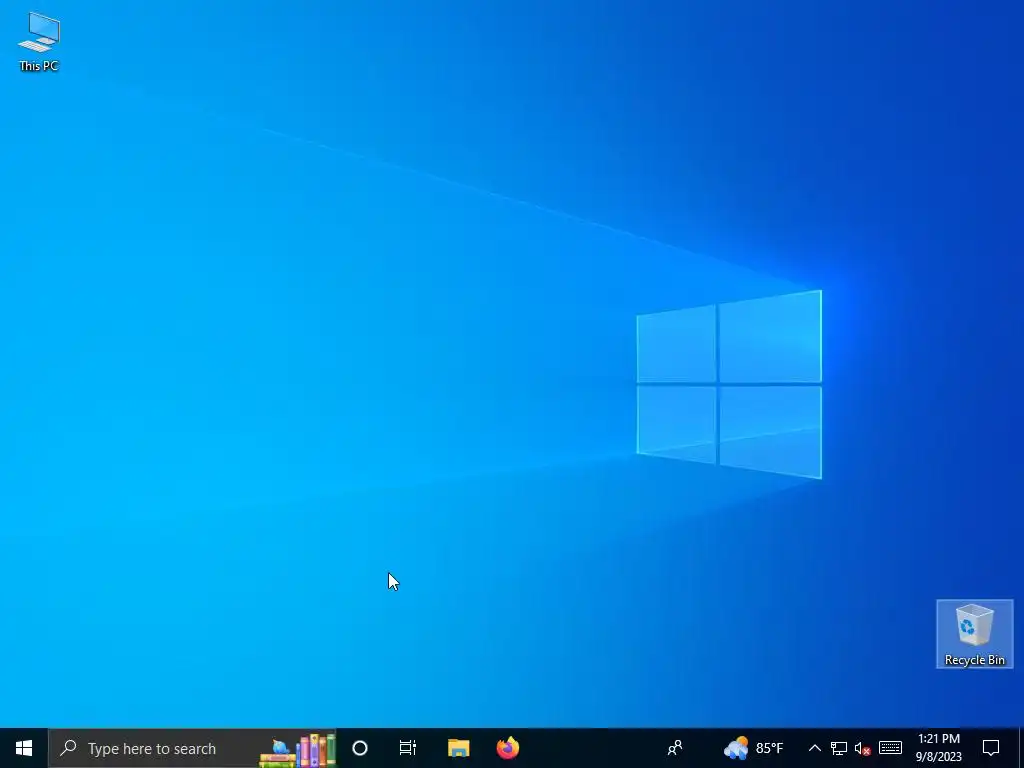
Task: Open the Windows Start menu
Action: [24, 748]
